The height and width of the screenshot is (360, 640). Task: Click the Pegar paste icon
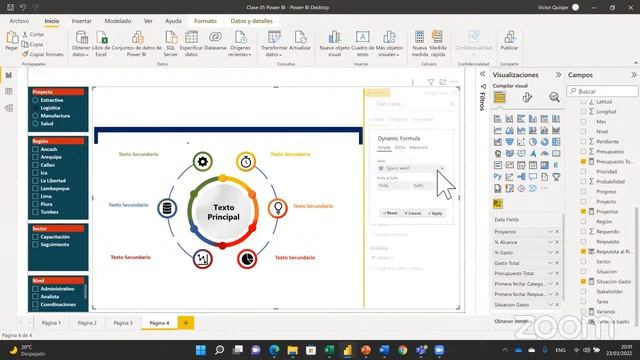click(12, 38)
